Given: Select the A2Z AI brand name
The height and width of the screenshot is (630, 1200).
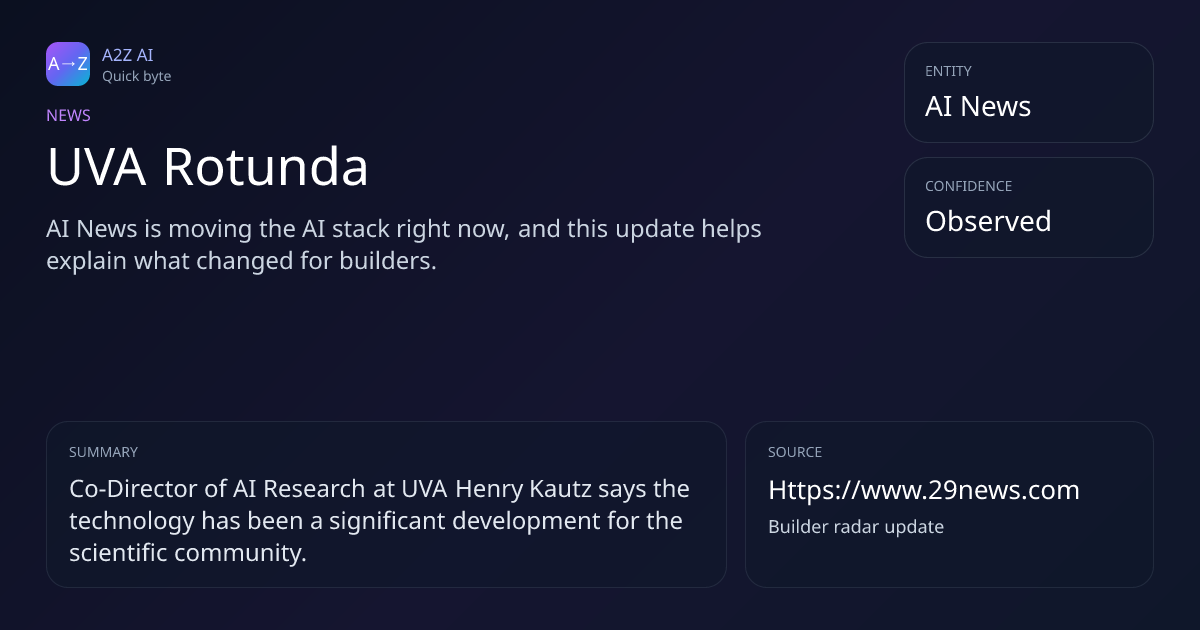Looking at the screenshot, I should click(127, 55).
